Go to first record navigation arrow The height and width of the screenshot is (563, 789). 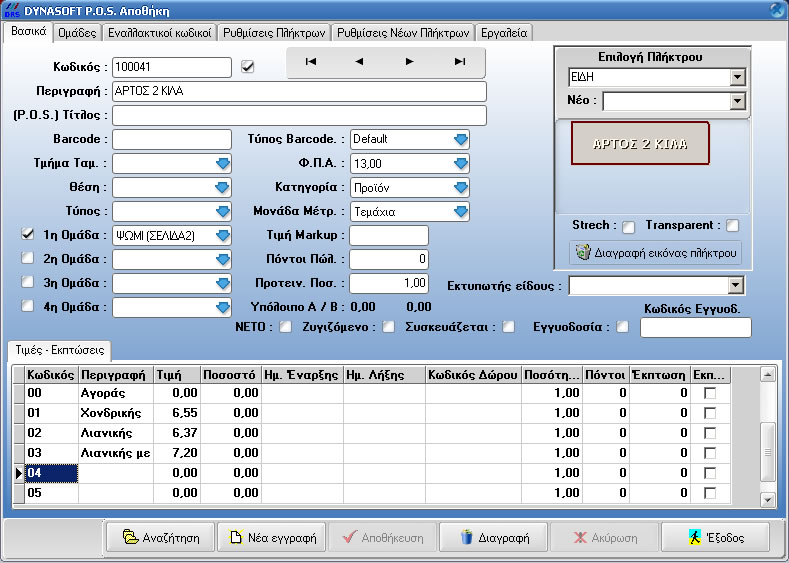point(310,61)
